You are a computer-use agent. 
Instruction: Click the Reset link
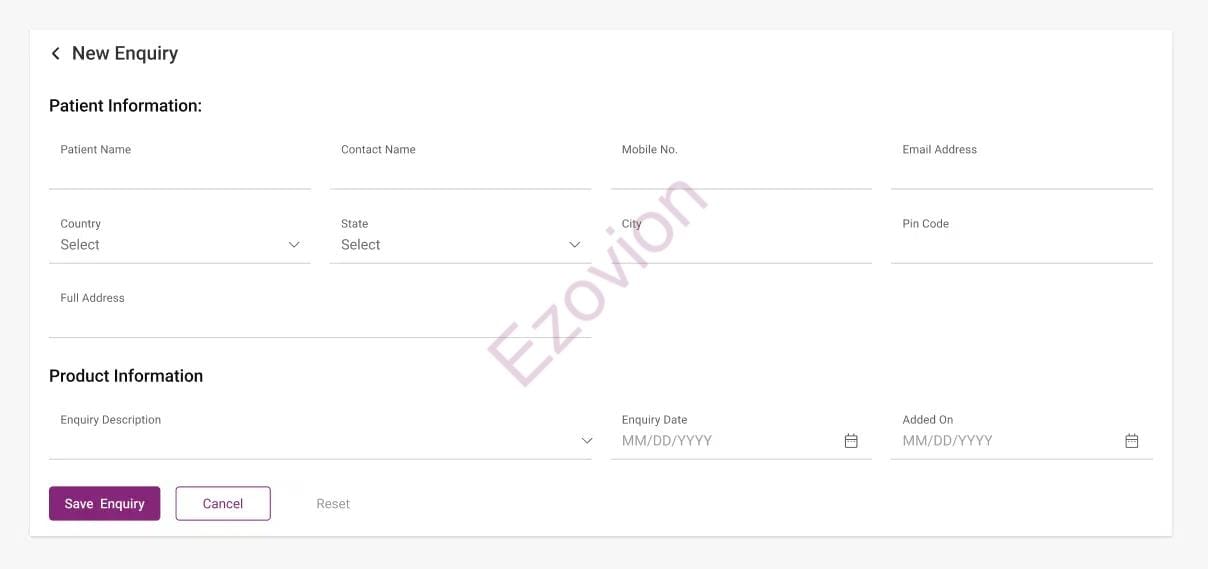point(333,504)
